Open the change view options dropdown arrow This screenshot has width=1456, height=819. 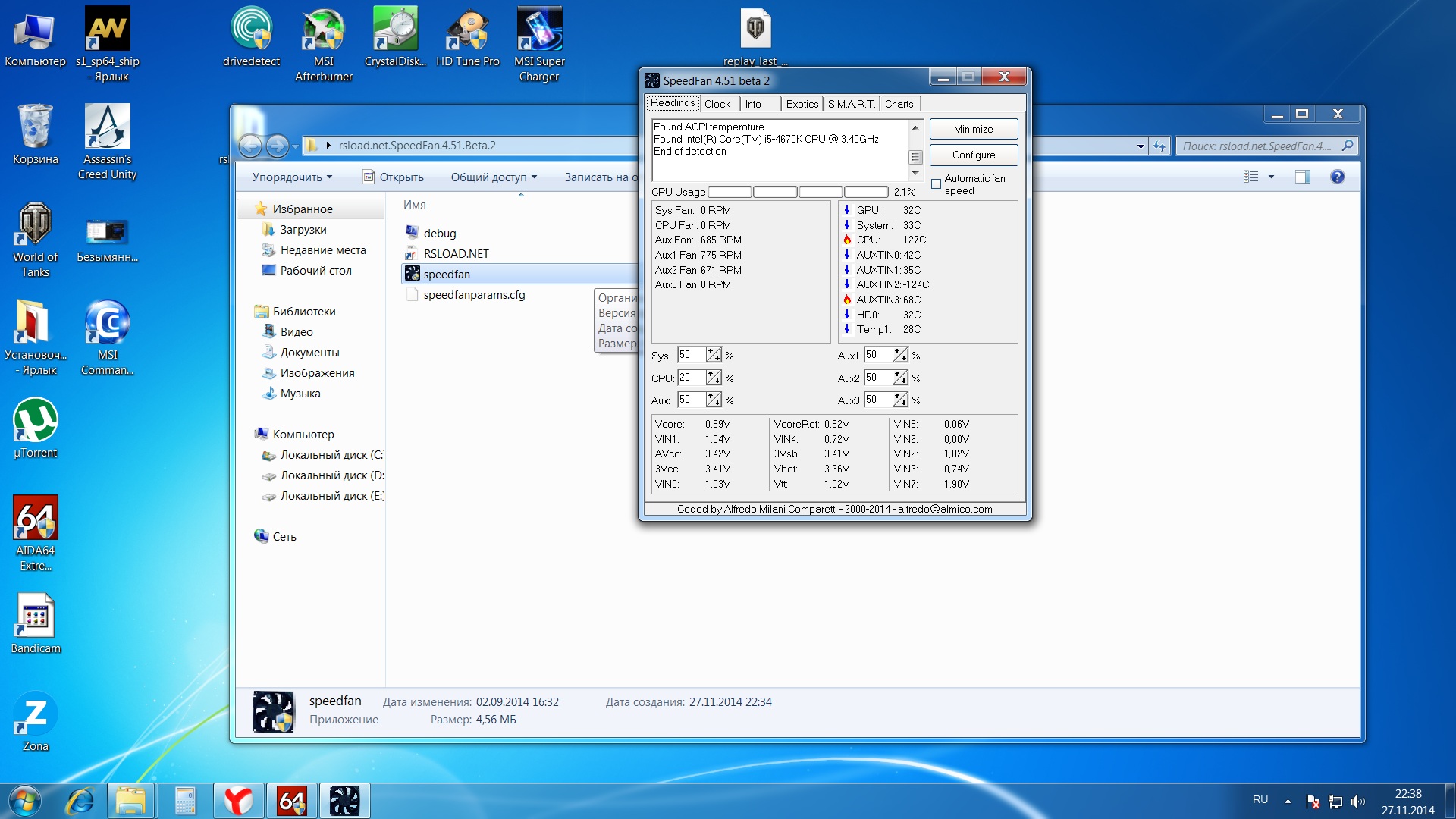[1271, 177]
